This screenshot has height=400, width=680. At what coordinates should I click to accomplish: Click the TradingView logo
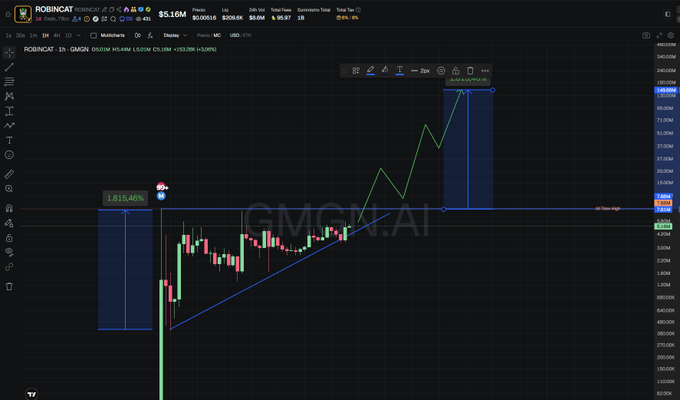[32, 394]
